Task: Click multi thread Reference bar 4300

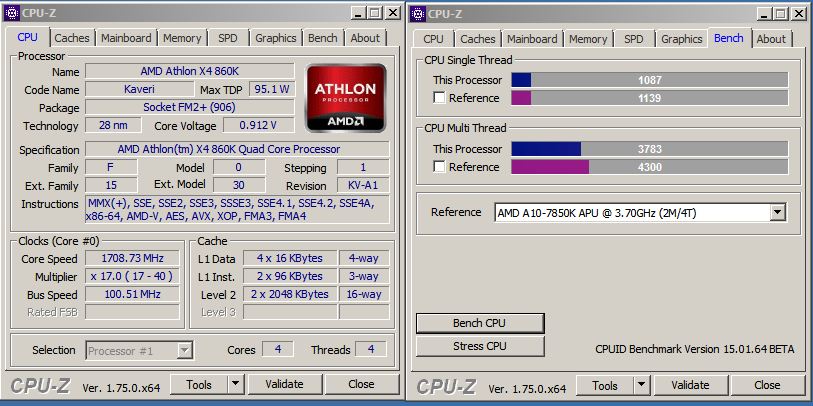Action: 650,167
